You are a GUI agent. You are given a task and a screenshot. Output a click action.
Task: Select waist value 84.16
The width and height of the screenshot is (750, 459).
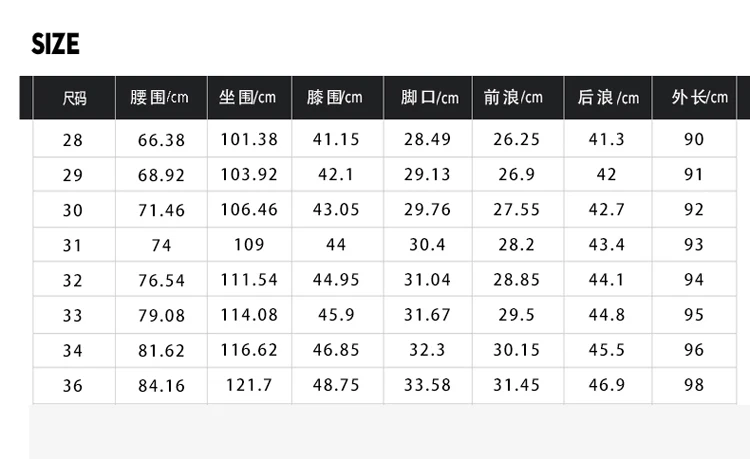point(161,386)
